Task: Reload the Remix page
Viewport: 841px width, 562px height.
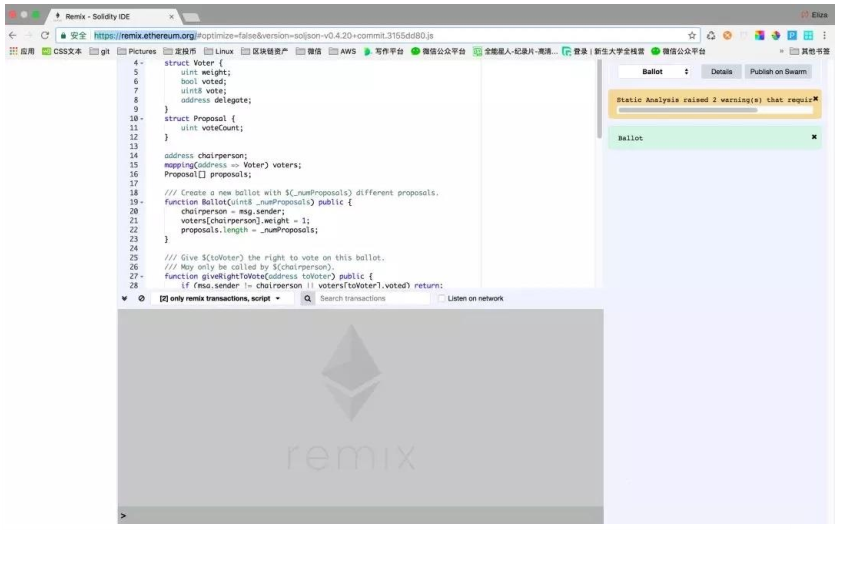Action: (45, 35)
